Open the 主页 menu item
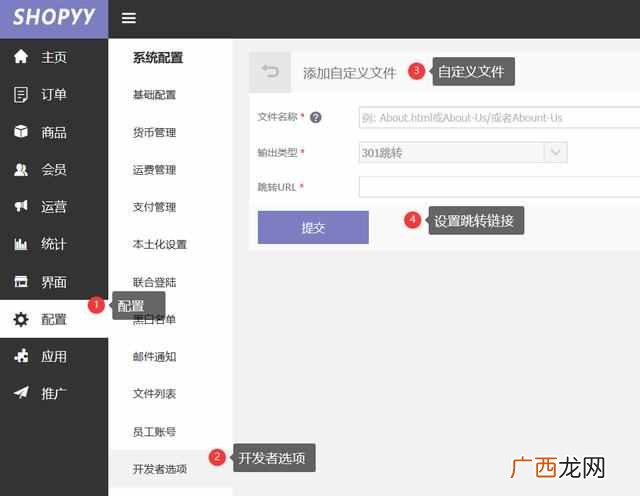This screenshot has height=496, width=640. [53, 57]
